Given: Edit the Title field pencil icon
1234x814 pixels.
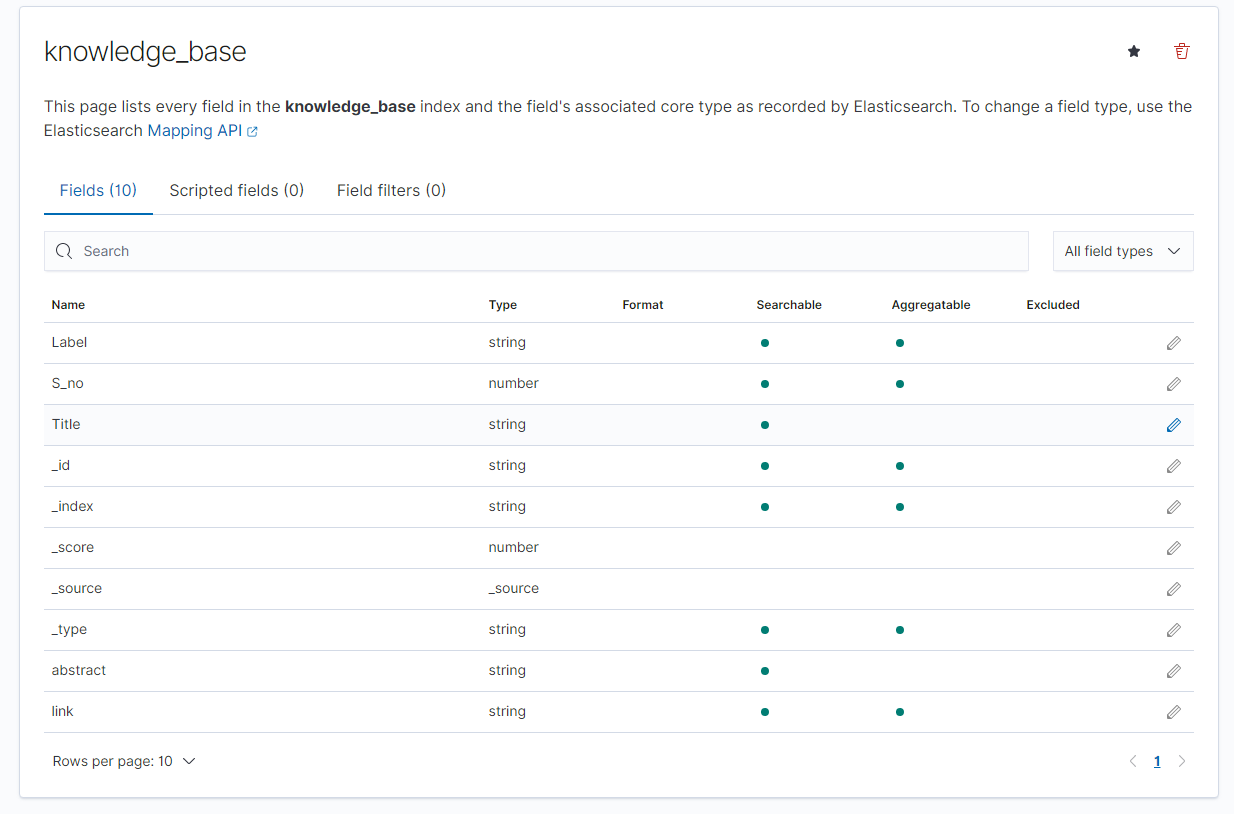Looking at the screenshot, I should 1174,425.
